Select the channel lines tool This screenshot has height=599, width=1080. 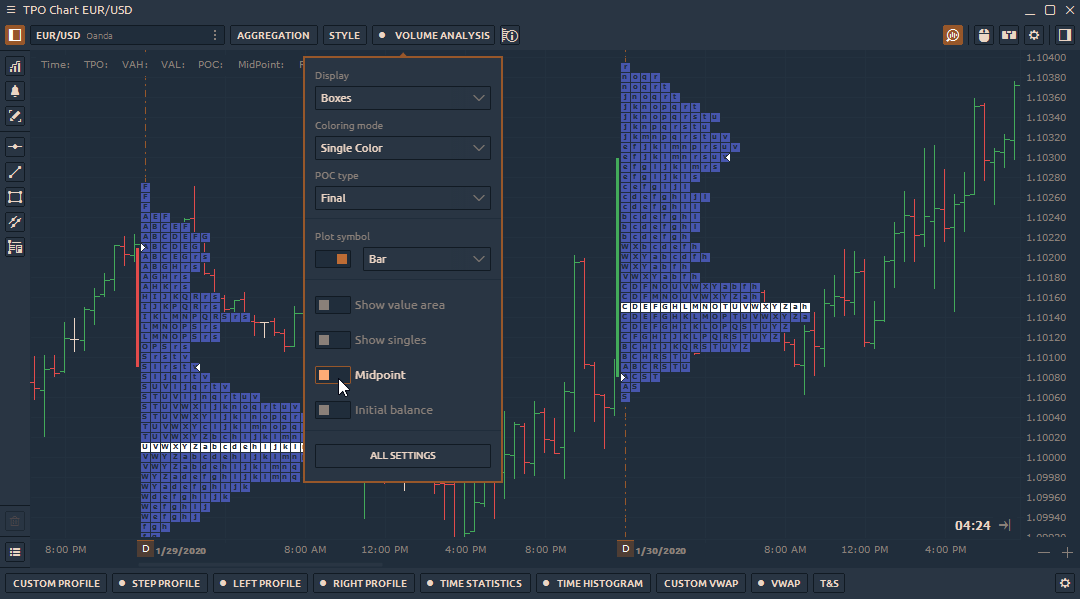click(x=14, y=222)
